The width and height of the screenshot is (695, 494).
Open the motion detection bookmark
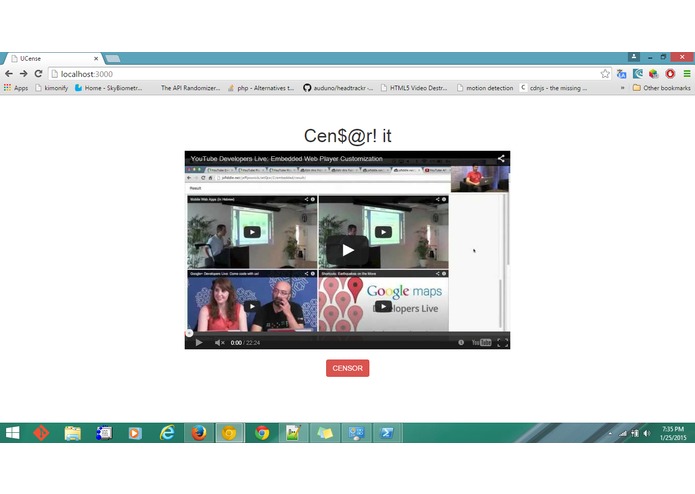coord(485,88)
